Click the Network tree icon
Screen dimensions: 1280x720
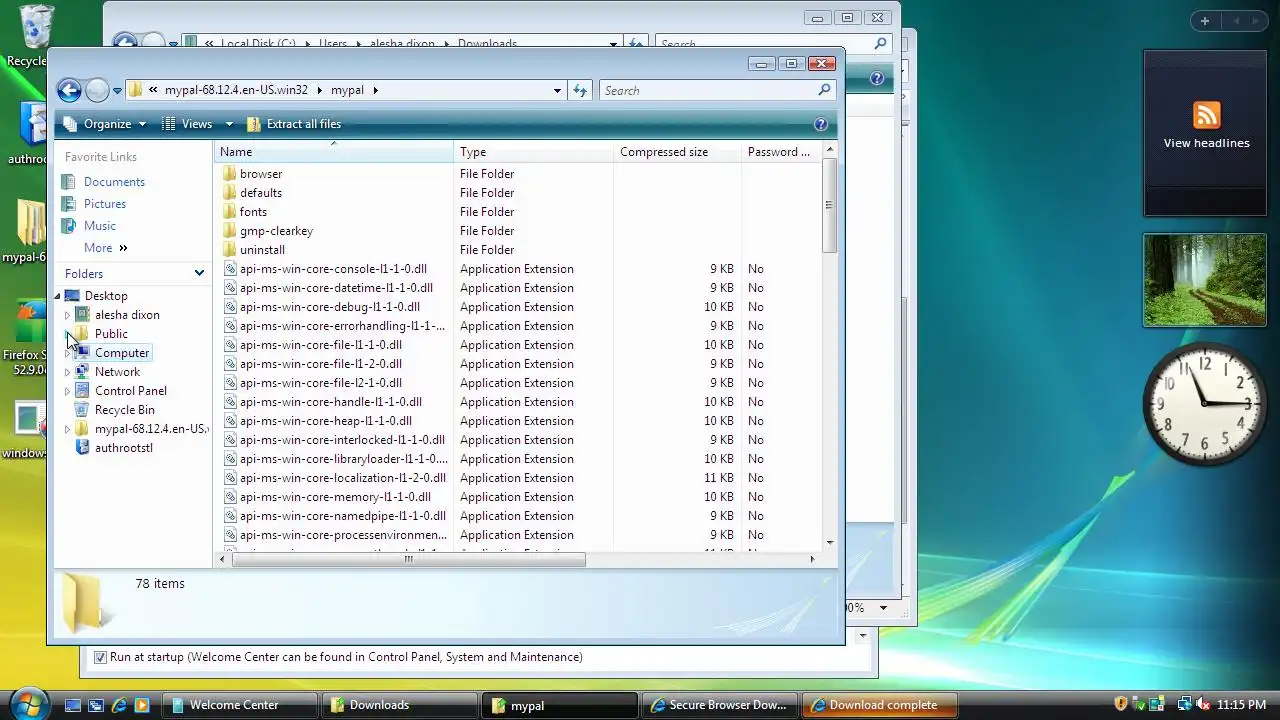(x=83, y=372)
